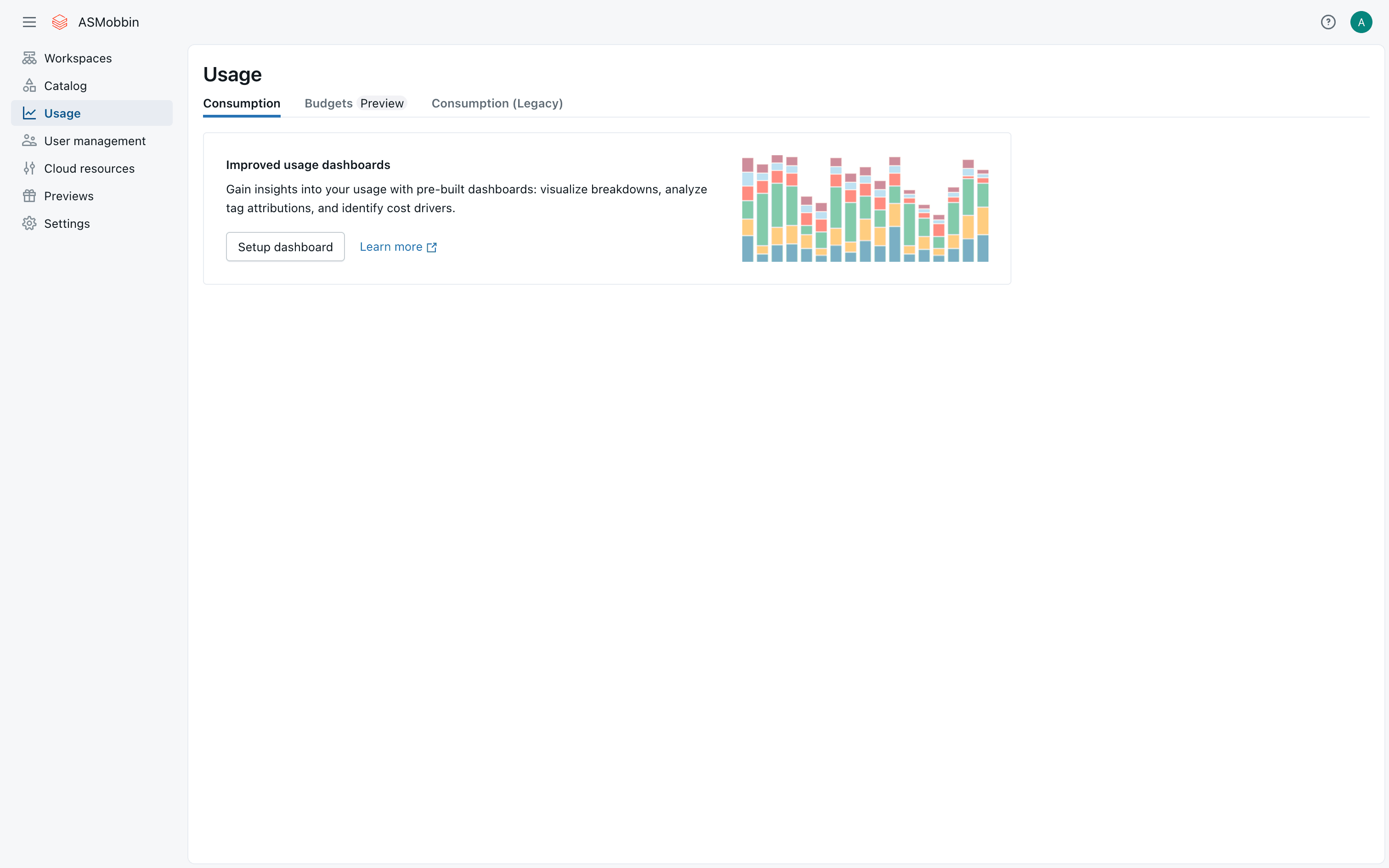
Task: Open the Consumption (Legacy) tab
Action: pos(497,103)
